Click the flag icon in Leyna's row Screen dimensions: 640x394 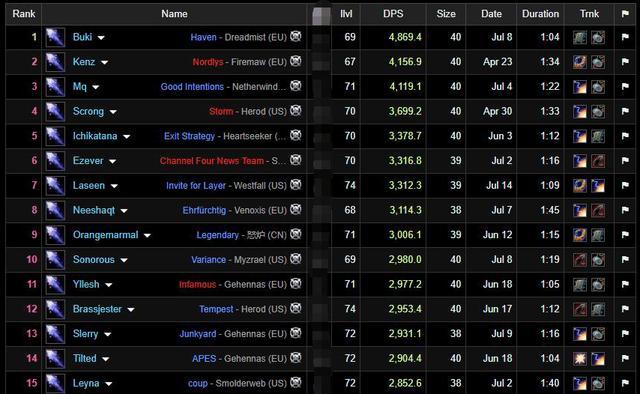pyautogui.click(x=625, y=383)
